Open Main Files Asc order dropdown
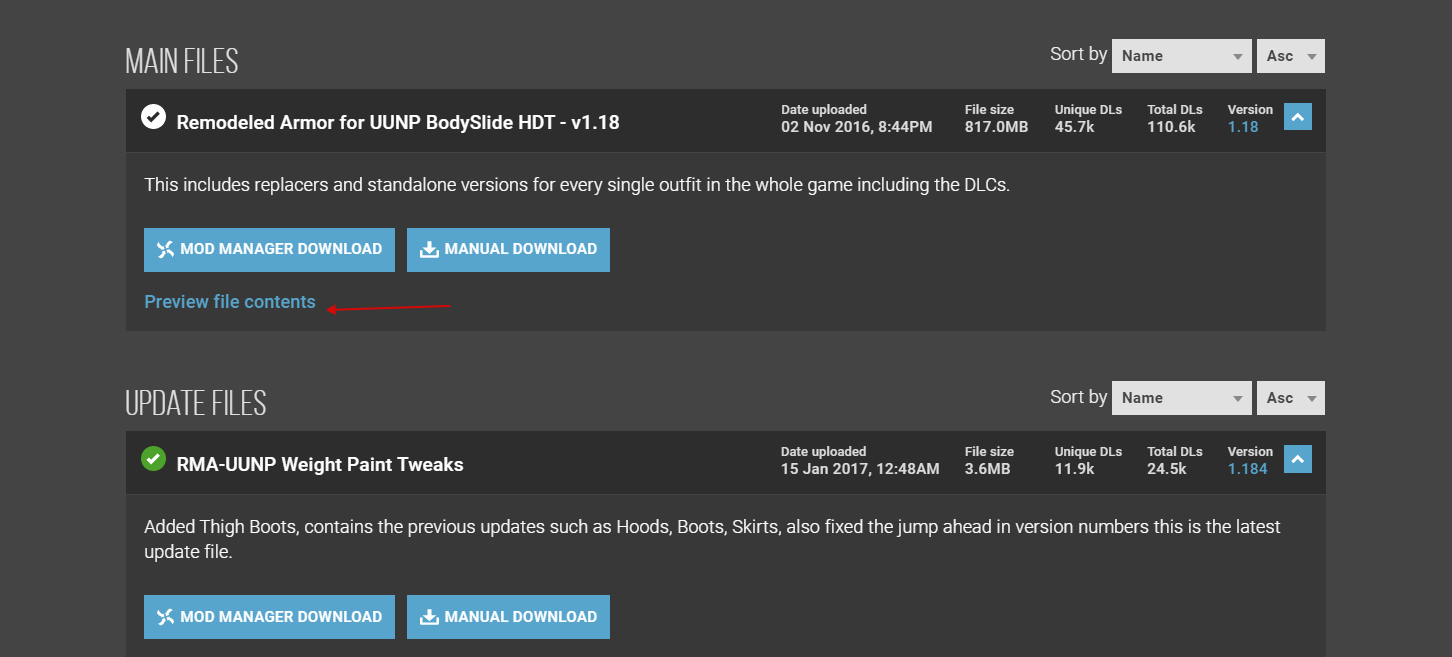The image size is (1452, 657). [x=1290, y=56]
